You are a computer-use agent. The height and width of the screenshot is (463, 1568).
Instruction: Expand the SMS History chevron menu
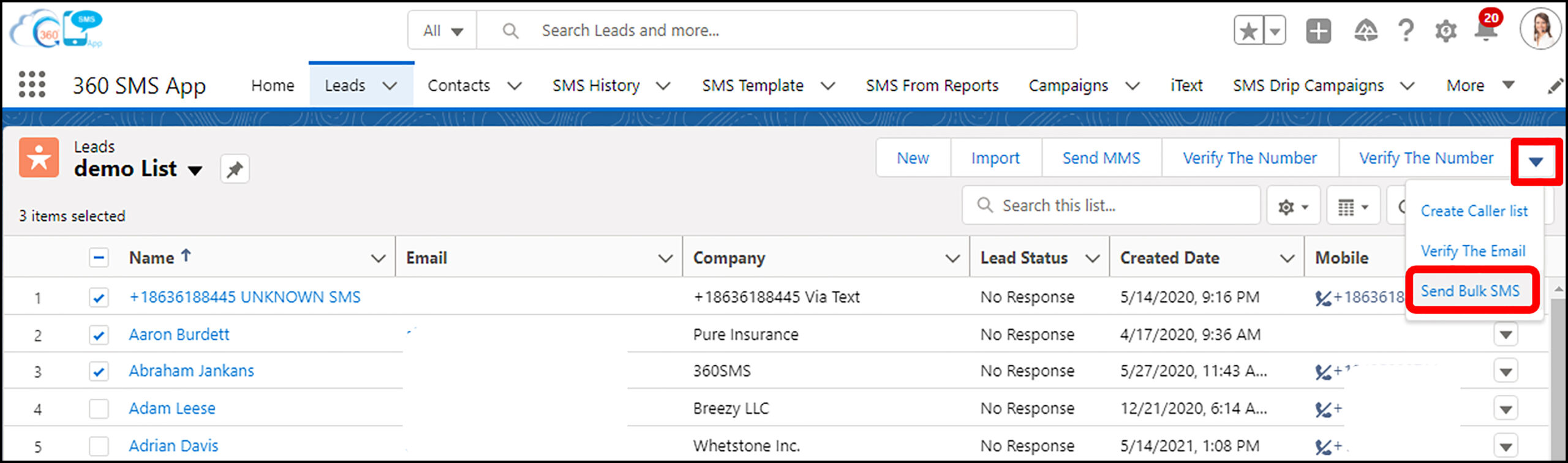663,86
